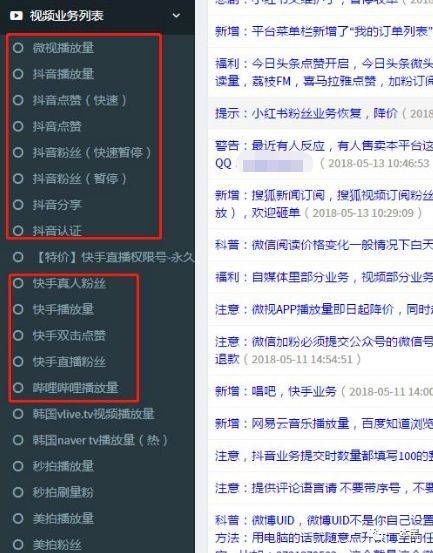Click the circle icon next to 抖音播放量
The height and width of the screenshot is (553, 433).
click(18, 74)
